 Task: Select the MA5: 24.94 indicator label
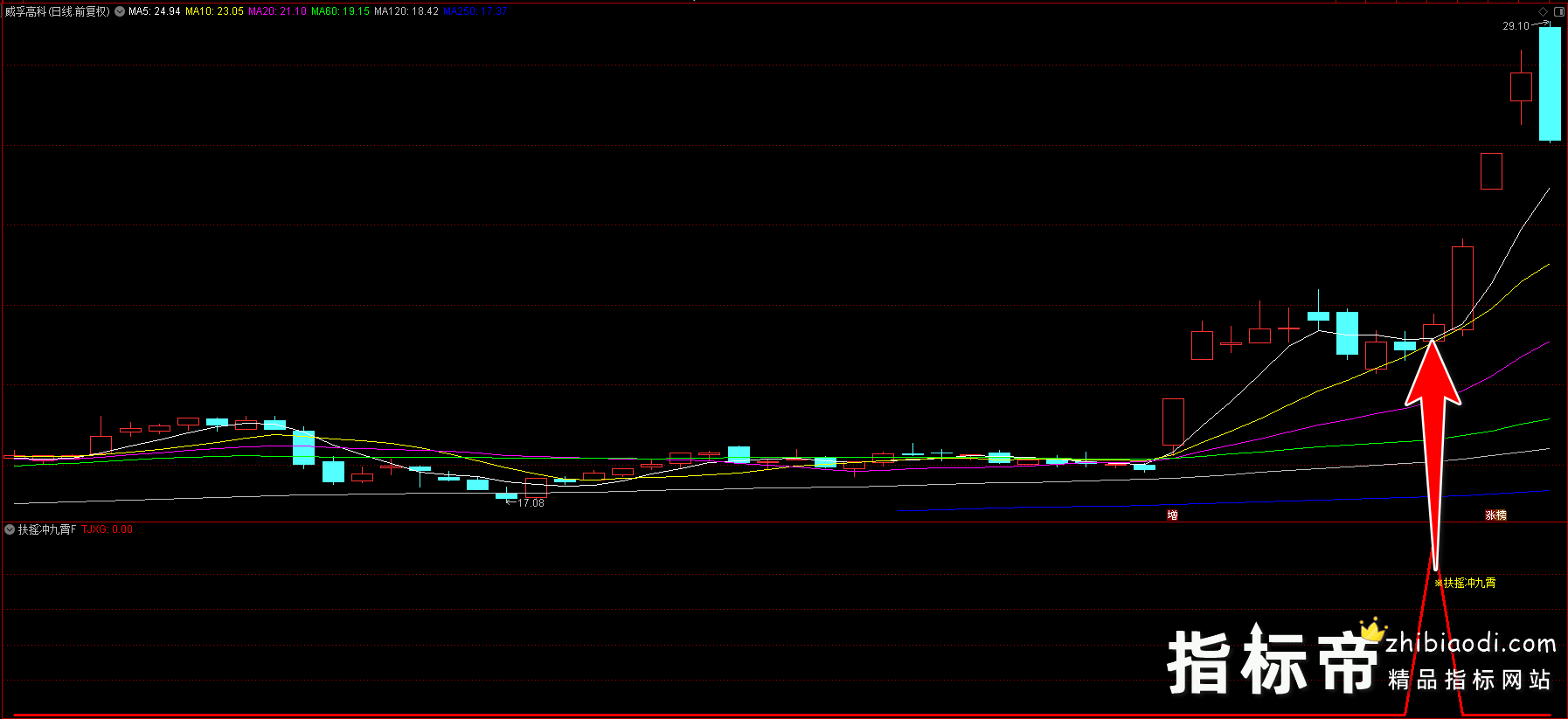pos(155,11)
